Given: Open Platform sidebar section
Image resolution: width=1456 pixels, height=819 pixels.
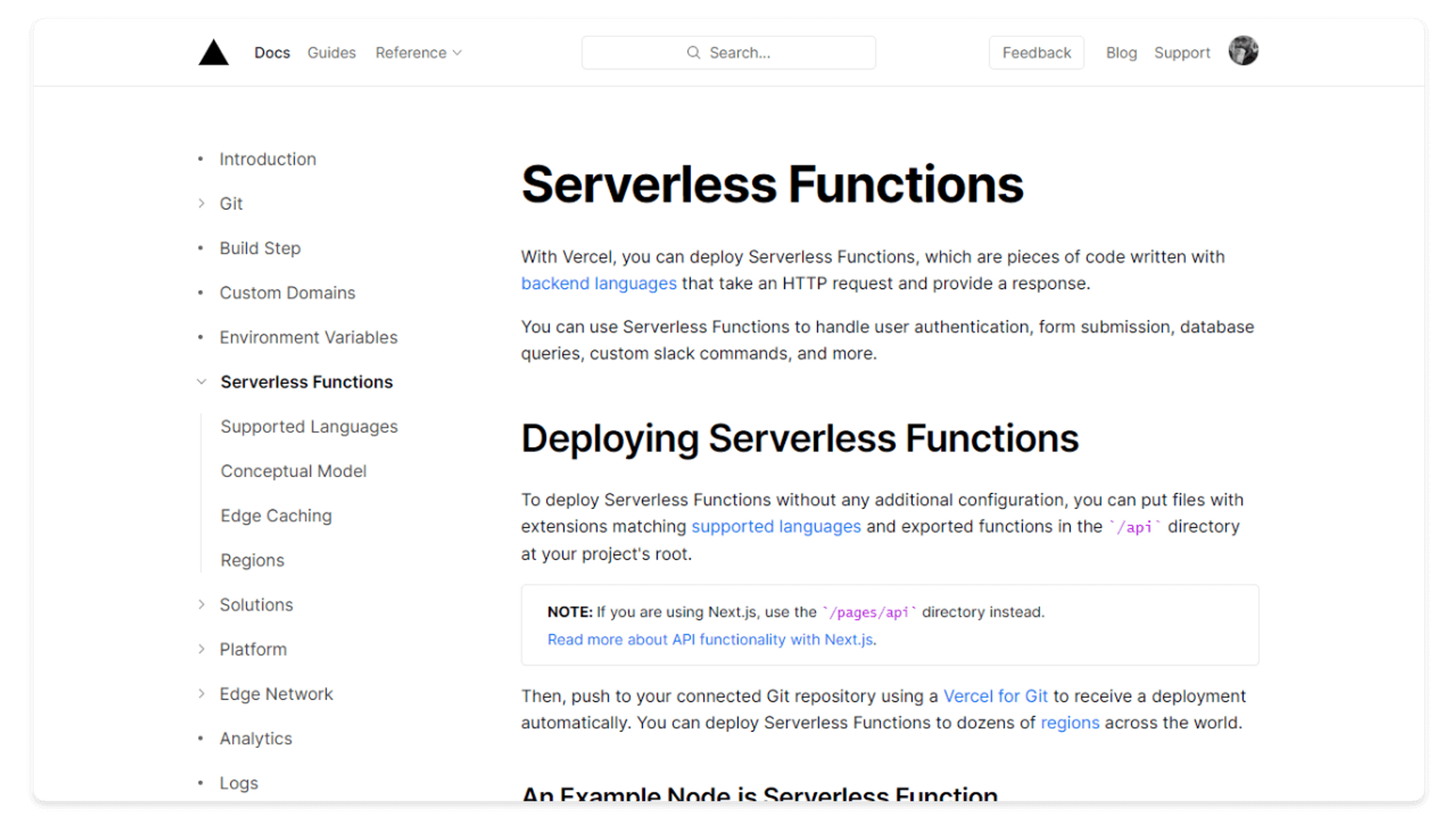Looking at the screenshot, I should click(253, 650).
